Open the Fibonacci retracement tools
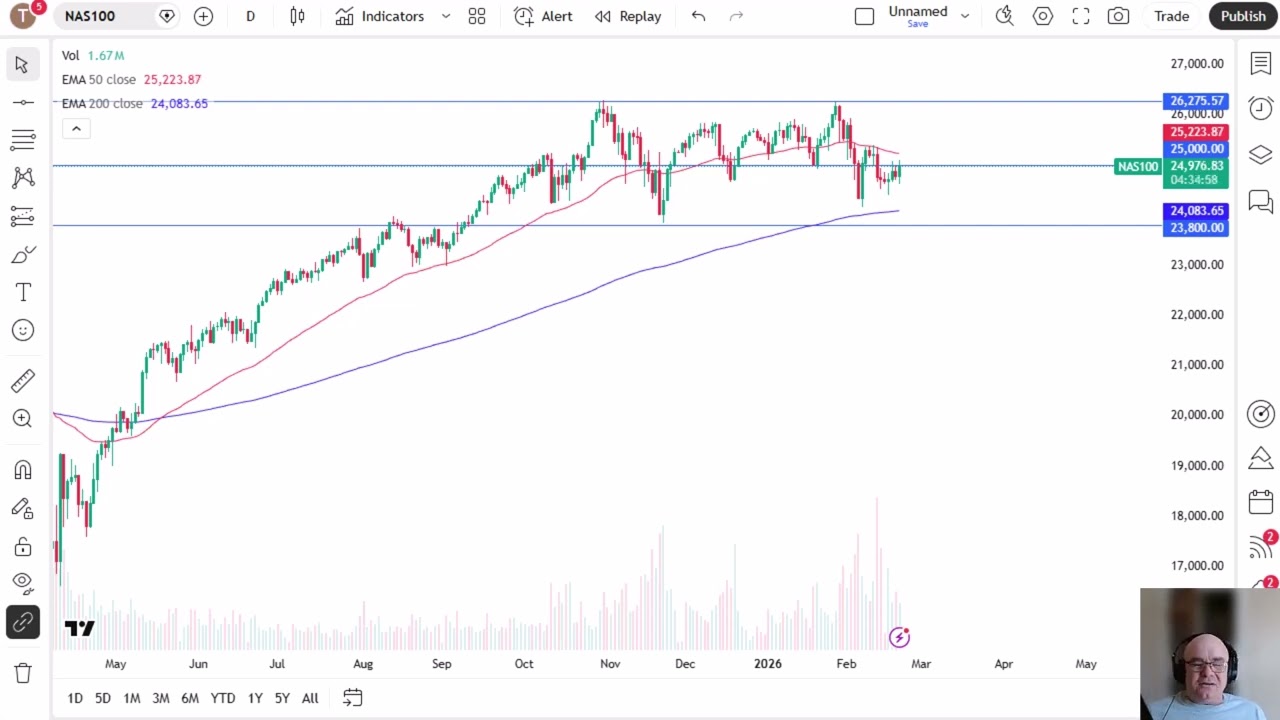The height and width of the screenshot is (720, 1280). click(x=22, y=140)
